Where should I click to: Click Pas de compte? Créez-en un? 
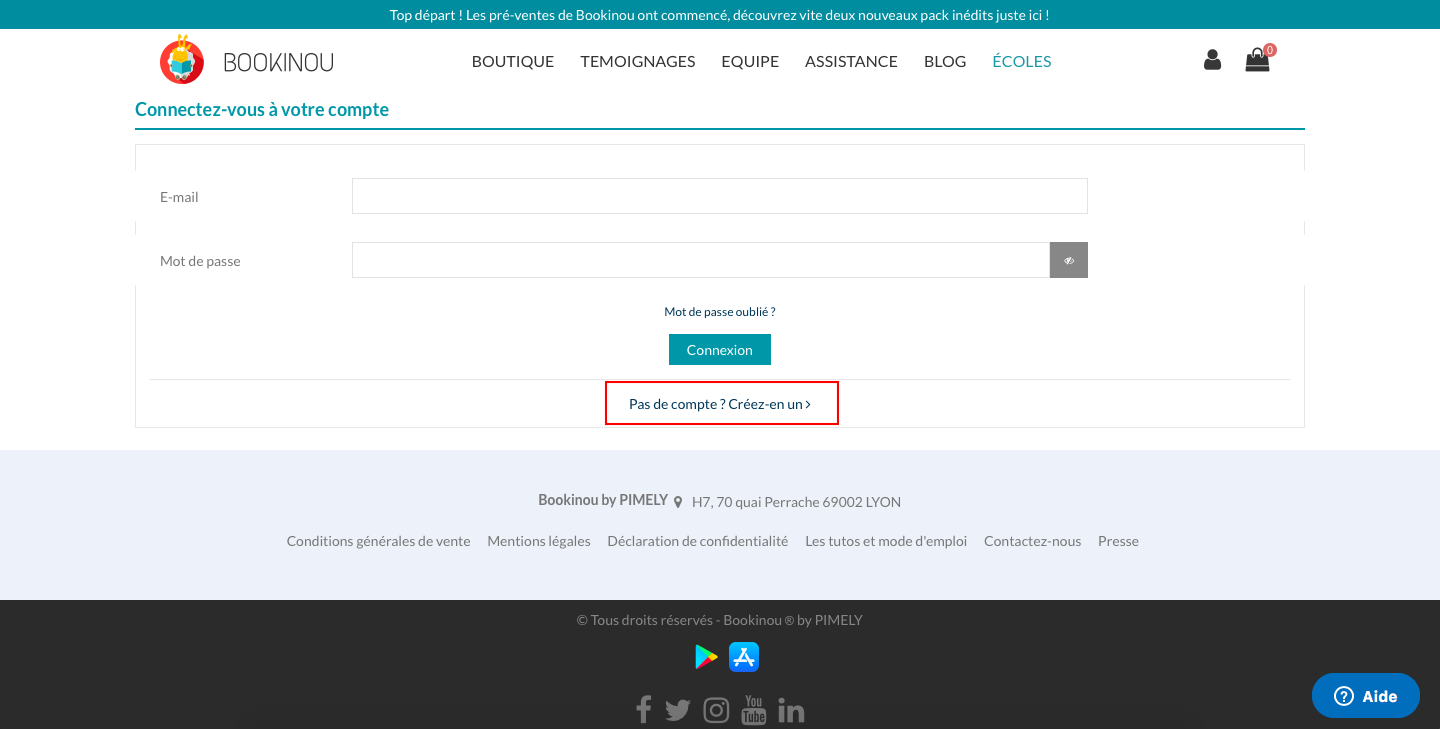tap(720, 404)
